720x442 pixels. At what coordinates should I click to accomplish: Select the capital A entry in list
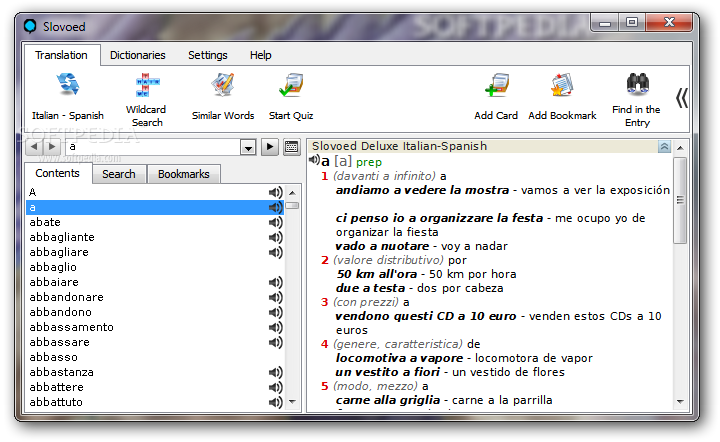click(155, 192)
